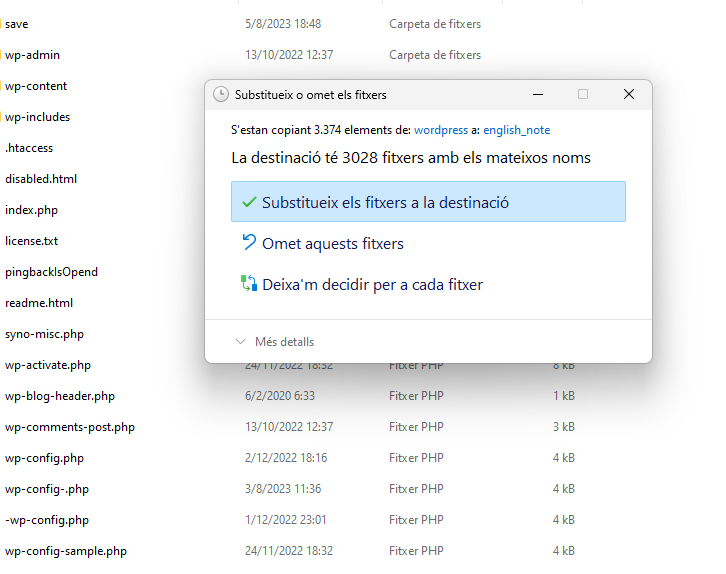The height and width of the screenshot is (574, 726).
Task: Minimize the Substitueix o omet dialog
Action: [538, 94]
